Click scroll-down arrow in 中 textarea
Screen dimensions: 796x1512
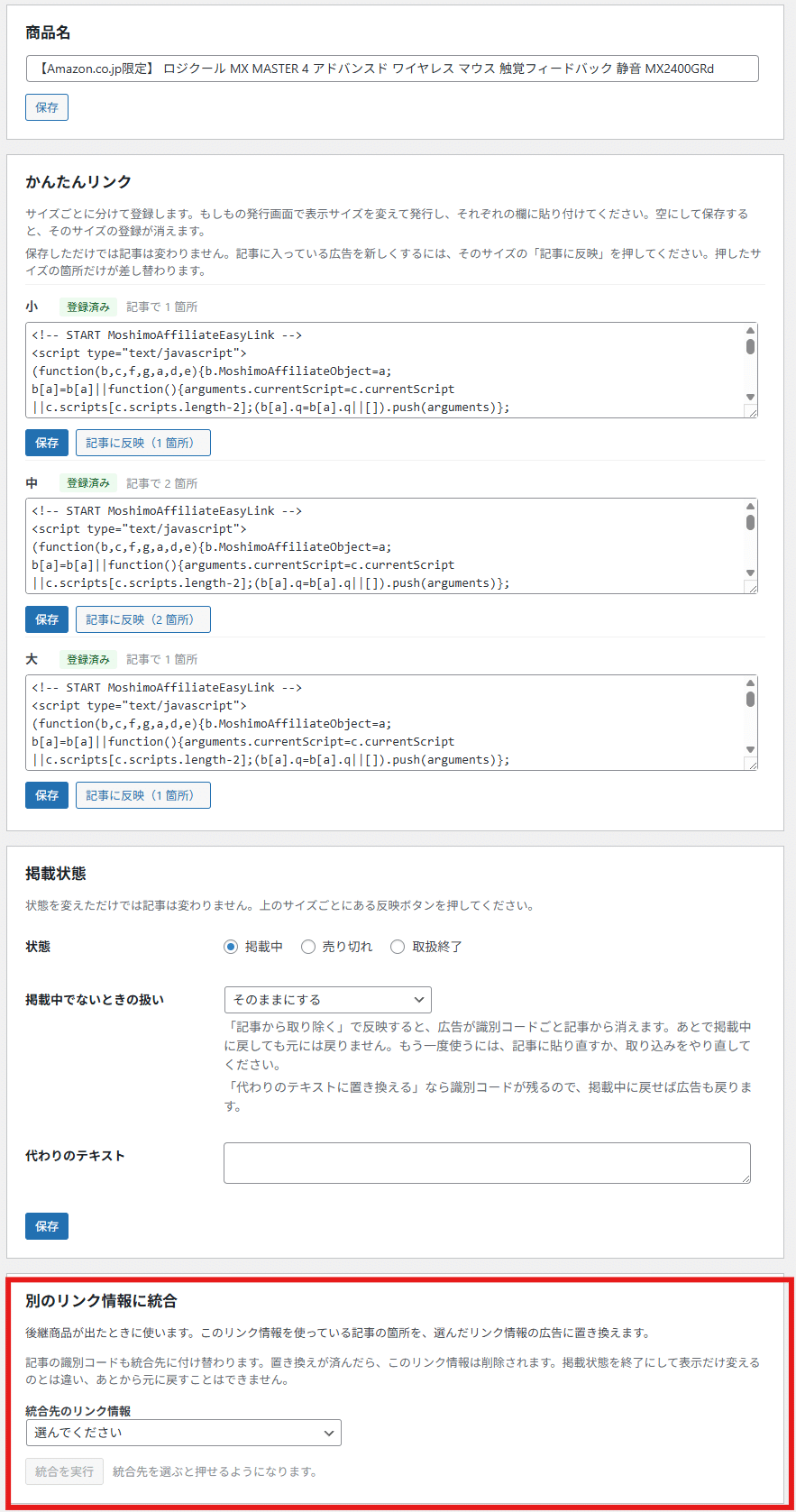[x=750, y=573]
